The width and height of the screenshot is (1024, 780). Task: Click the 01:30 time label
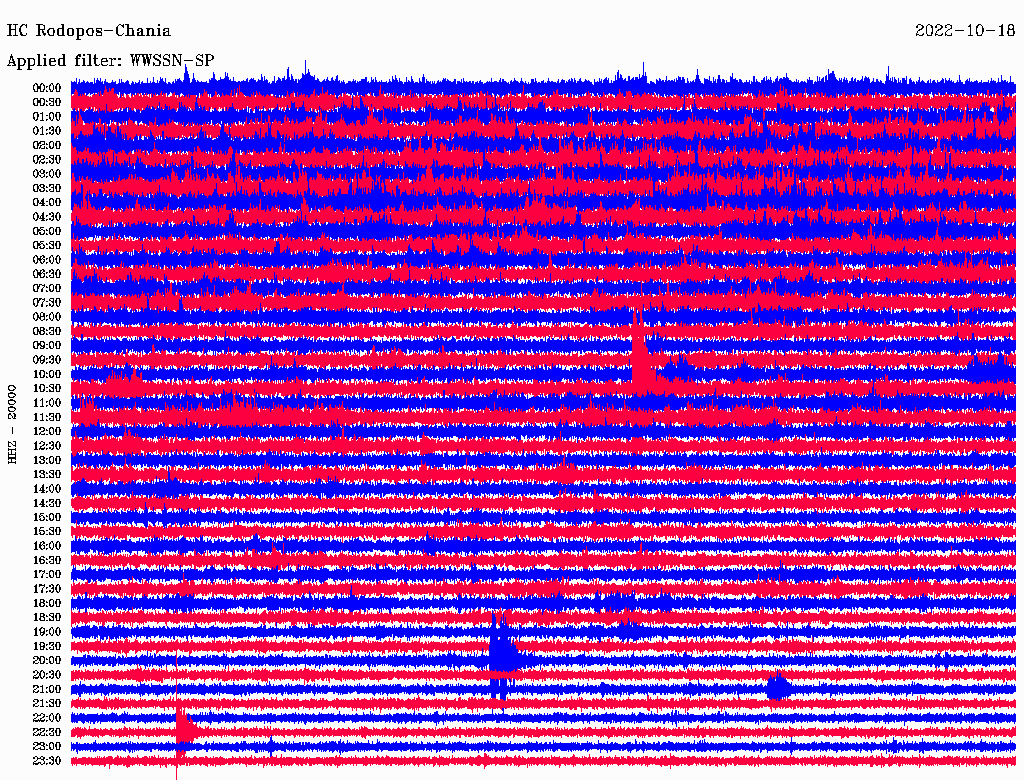tap(47, 131)
